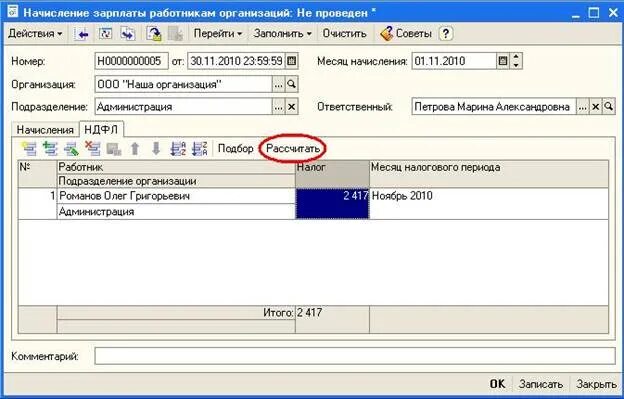Click the Организация field
The image size is (624, 399).
183,84
